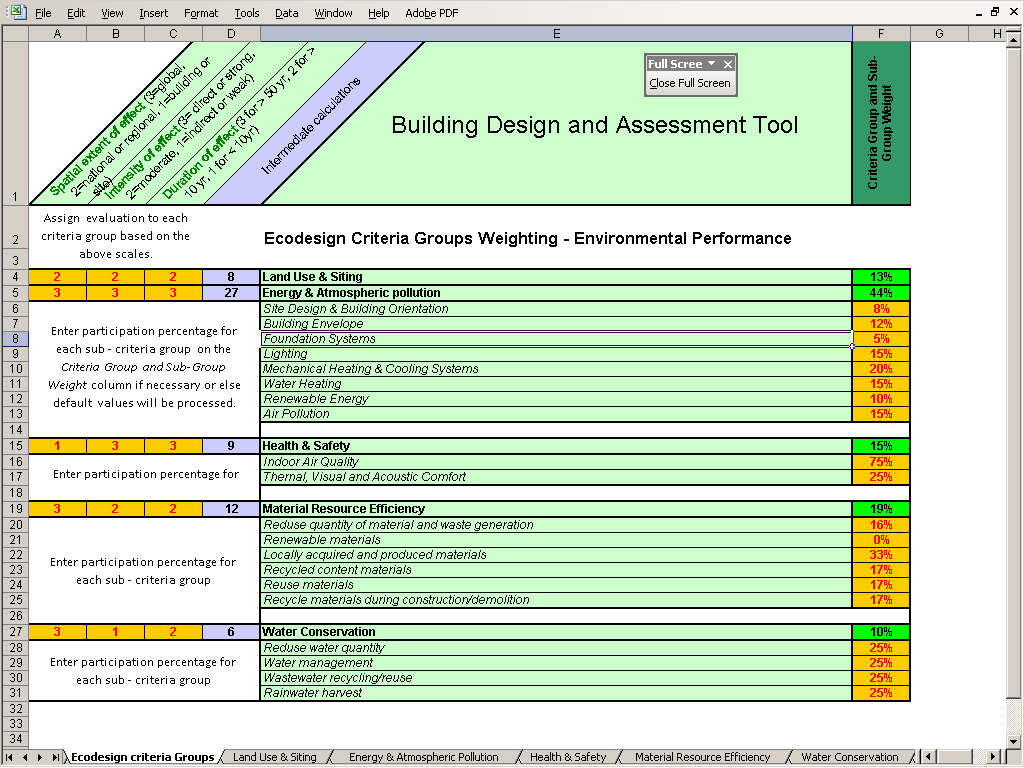Select the 44% weight cell for Energy
Image resolution: width=1024 pixels, height=768 pixels.
[881, 293]
